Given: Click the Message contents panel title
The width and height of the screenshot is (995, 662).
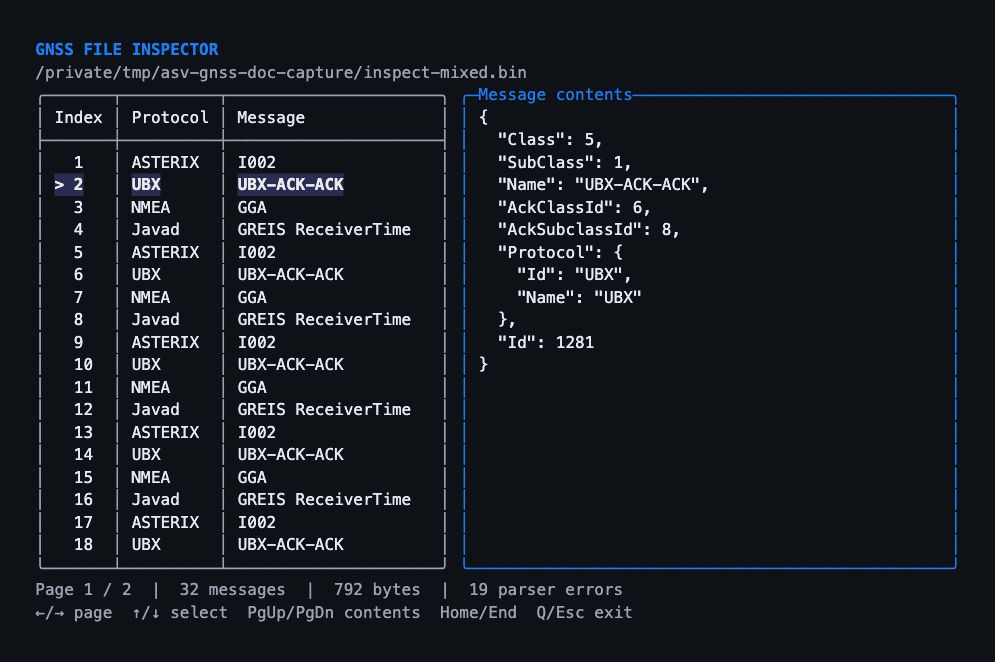Looking at the screenshot, I should (555, 95).
